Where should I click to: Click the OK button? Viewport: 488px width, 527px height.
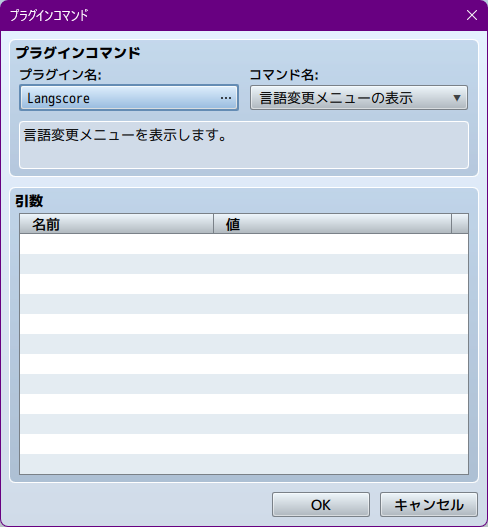click(x=321, y=504)
